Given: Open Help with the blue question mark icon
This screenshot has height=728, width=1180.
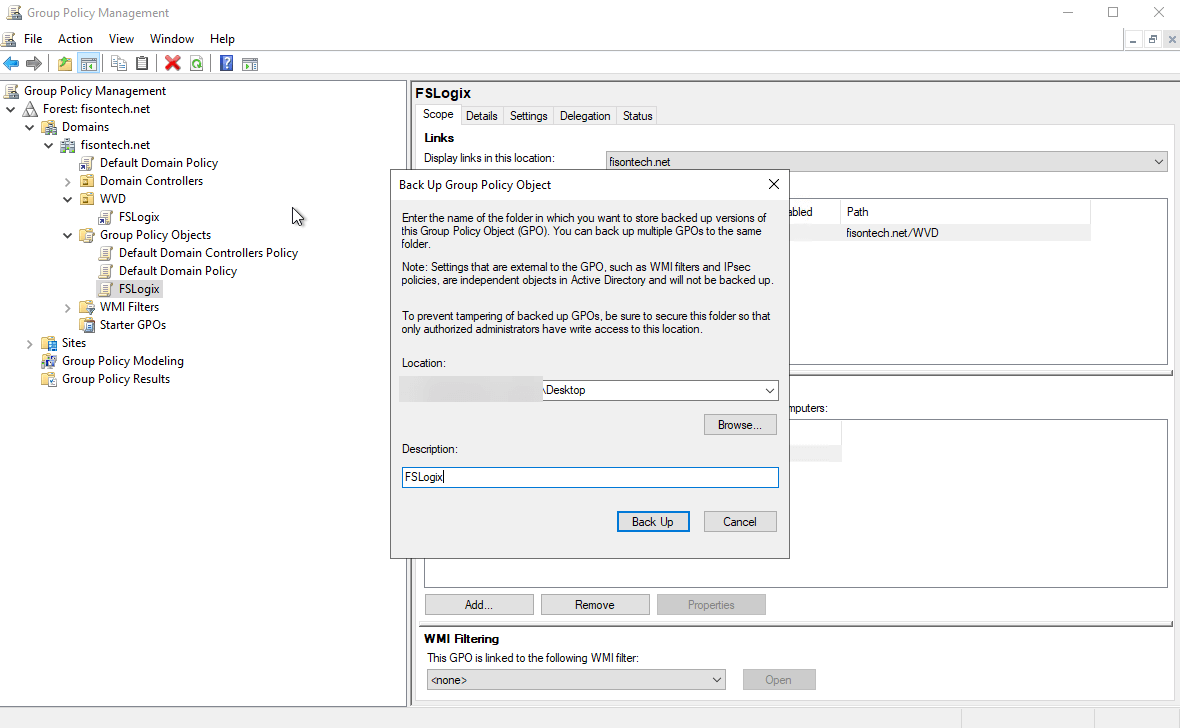Looking at the screenshot, I should click(227, 63).
